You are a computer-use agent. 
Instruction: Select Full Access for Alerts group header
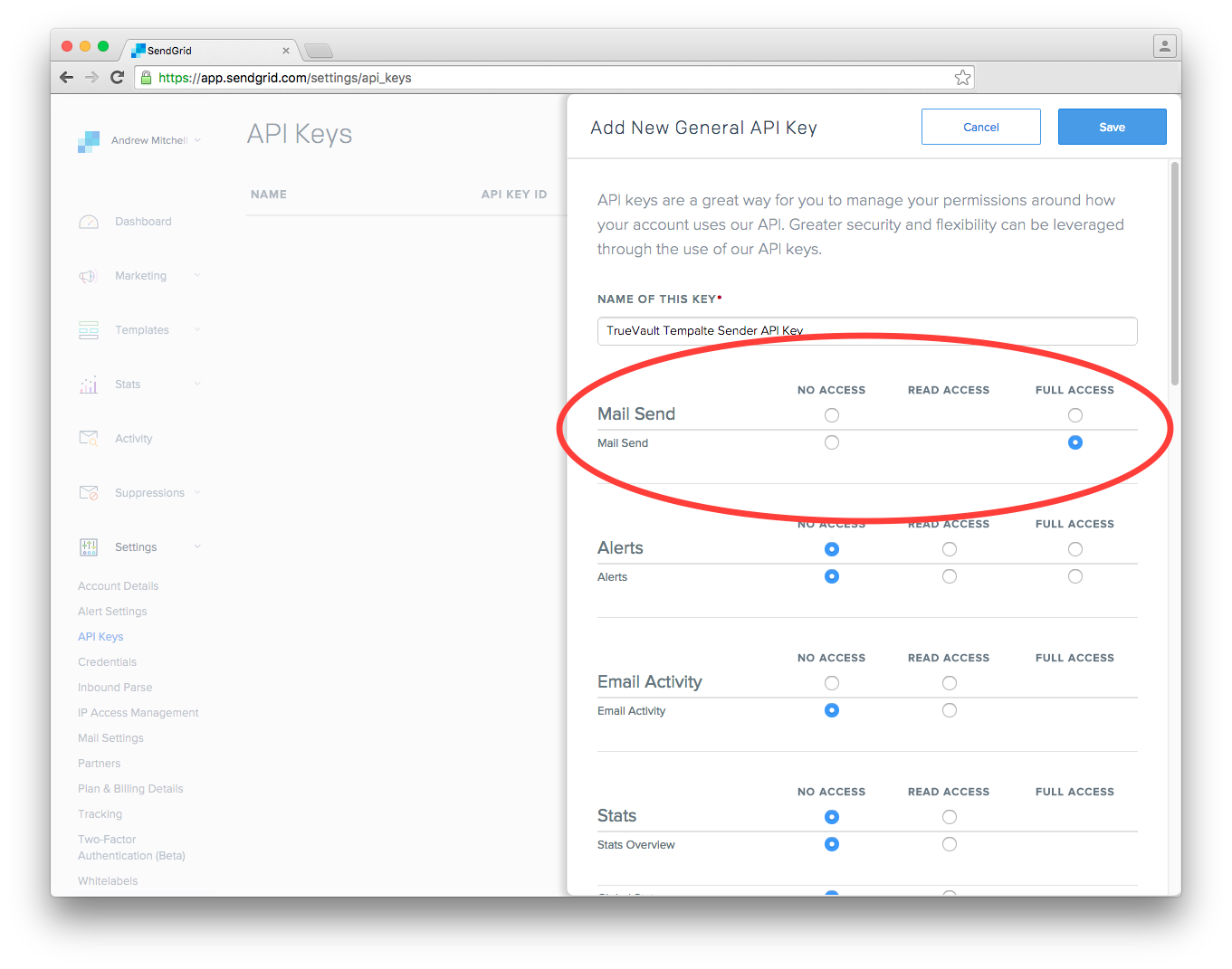click(x=1075, y=549)
